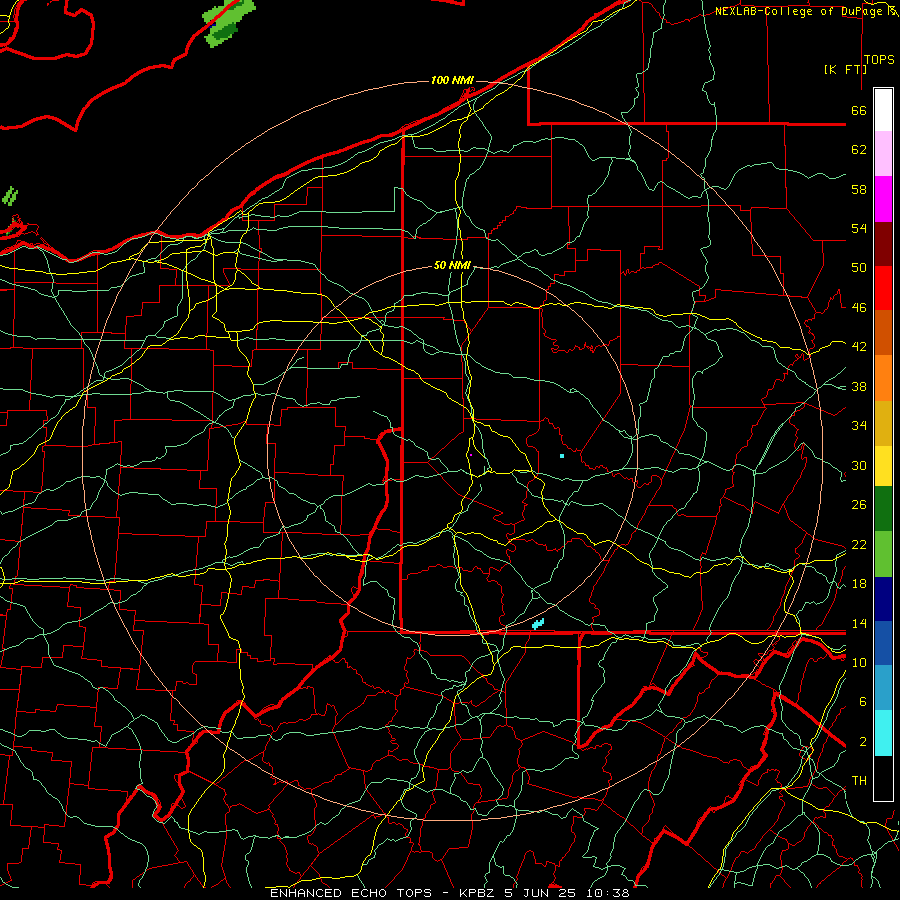Viewport: 900px width, 900px height.
Task: Select the dark red legend swatch
Action: pos(883,244)
